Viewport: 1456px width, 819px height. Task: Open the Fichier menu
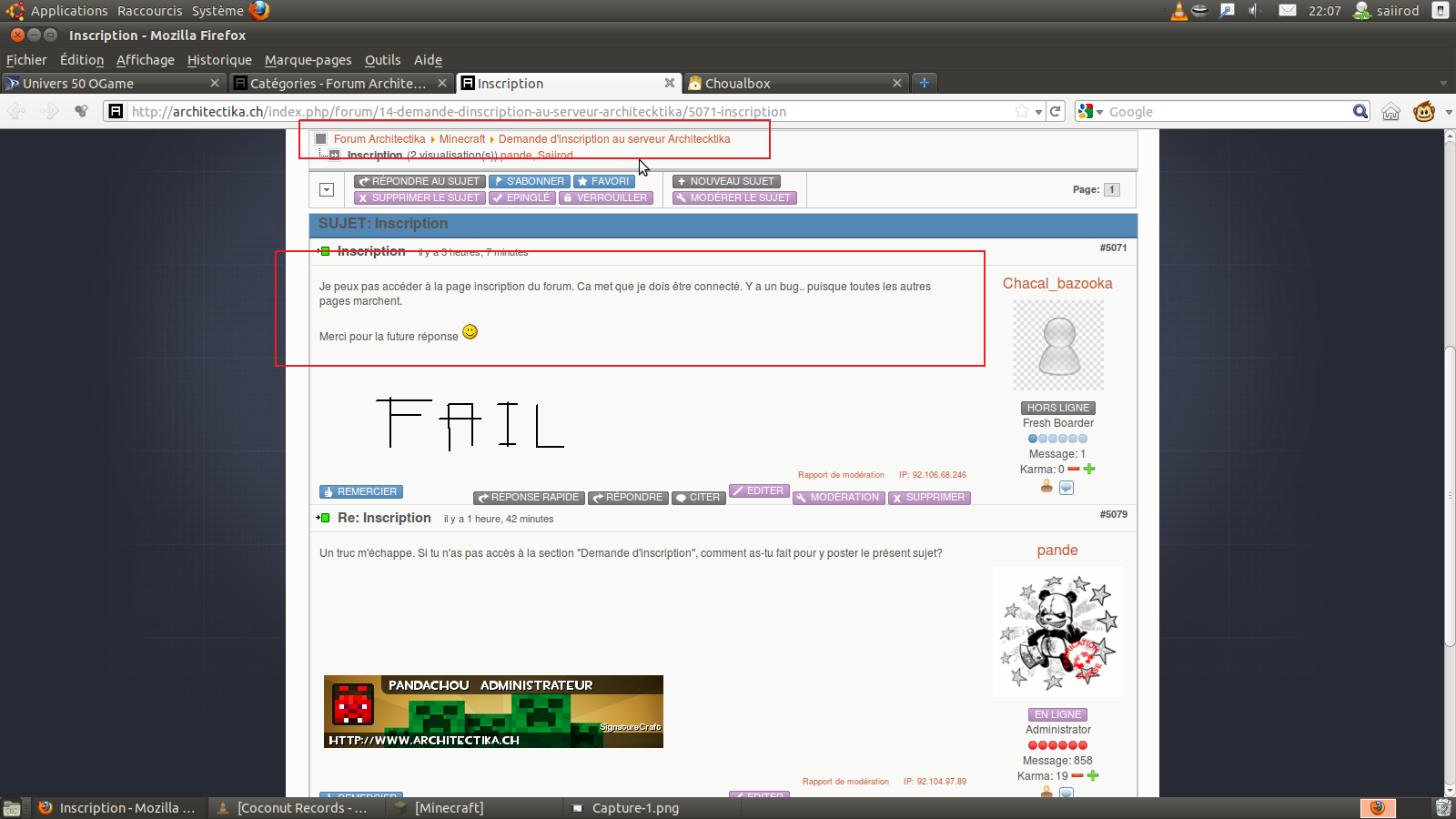(26, 60)
